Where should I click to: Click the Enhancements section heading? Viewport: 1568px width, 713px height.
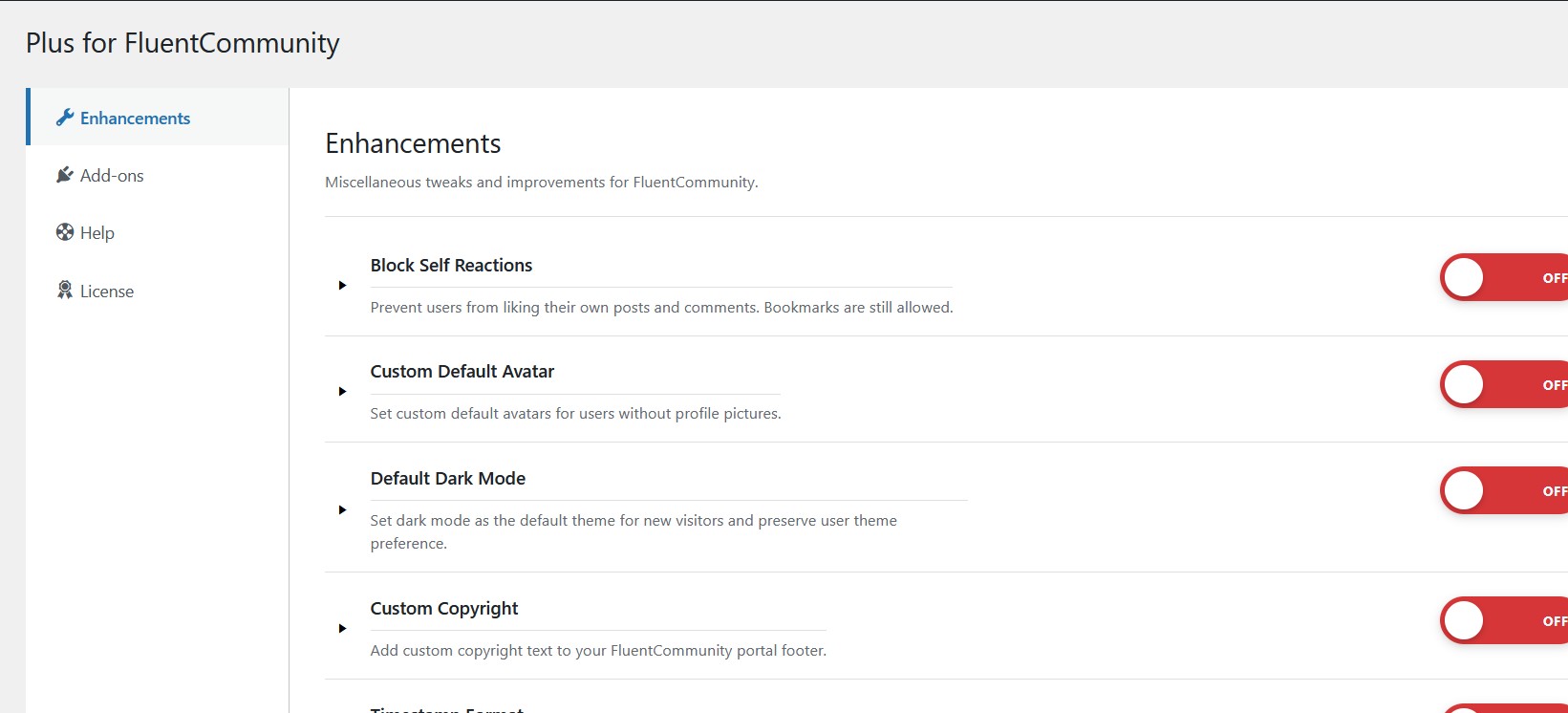tap(413, 143)
